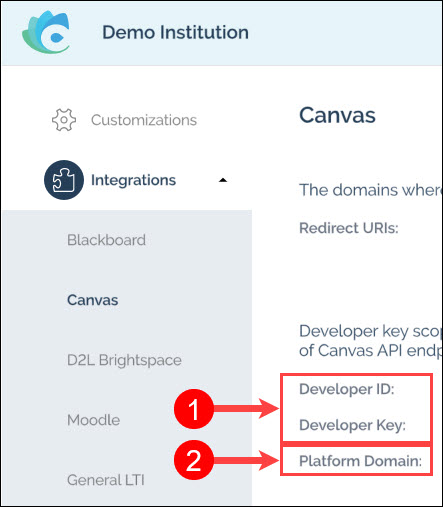Click the Demo Institution title
443x507 pixels.
pyautogui.click(x=175, y=32)
